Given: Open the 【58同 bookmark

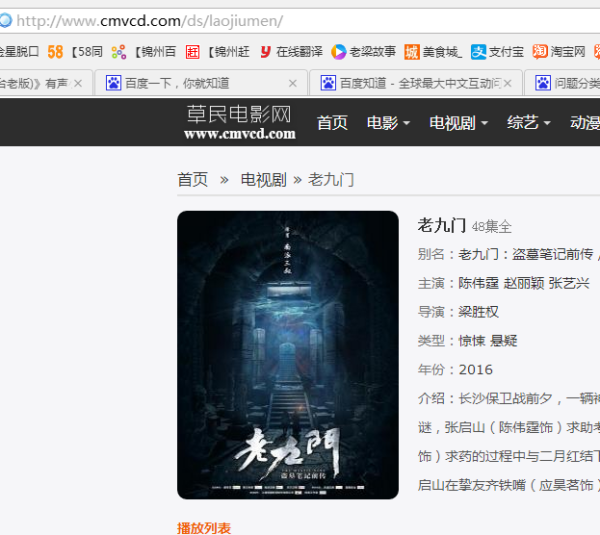Looking at the screenshot, I should 87,52.
